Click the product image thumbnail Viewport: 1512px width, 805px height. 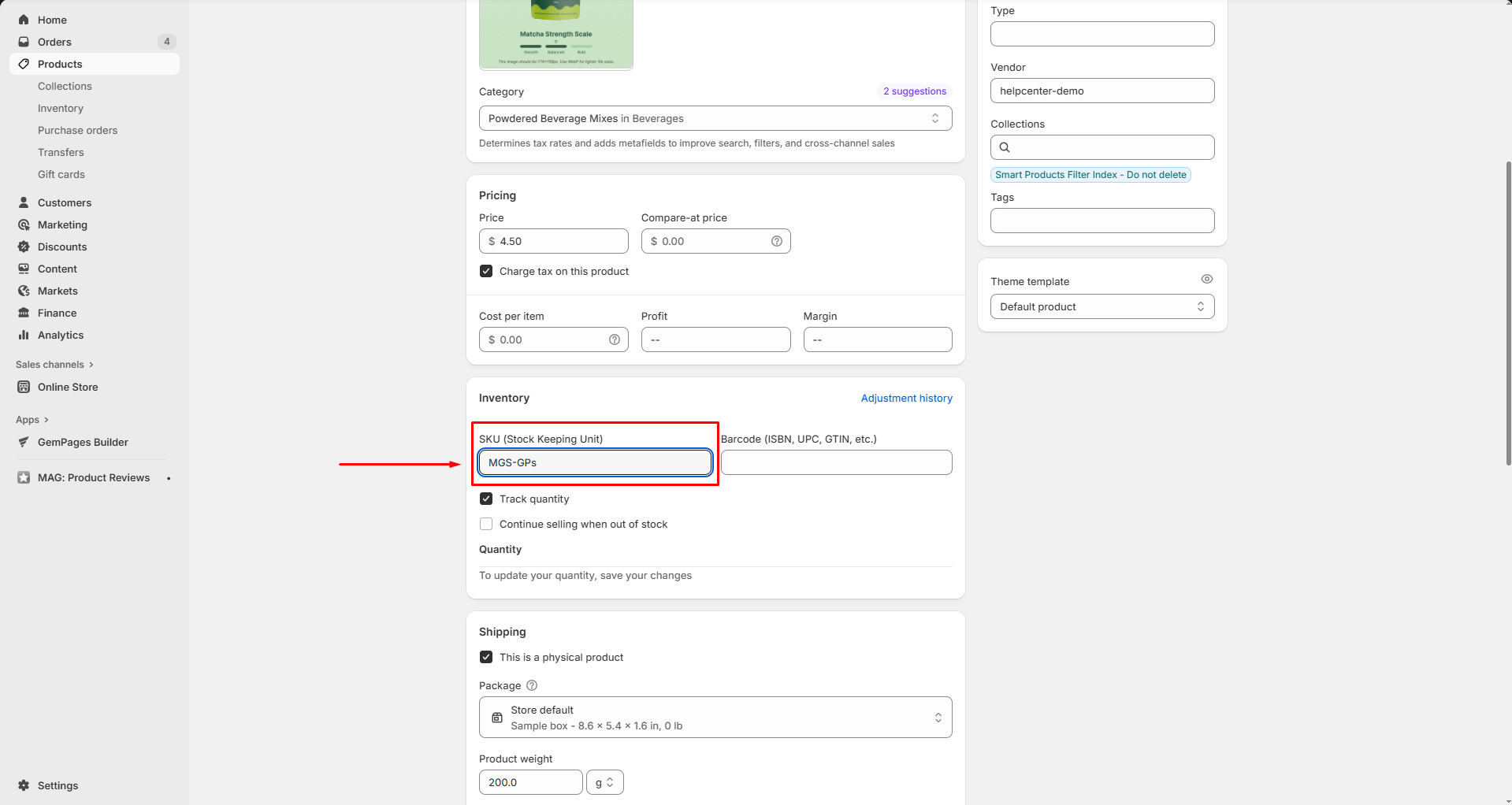click(555, 35)
